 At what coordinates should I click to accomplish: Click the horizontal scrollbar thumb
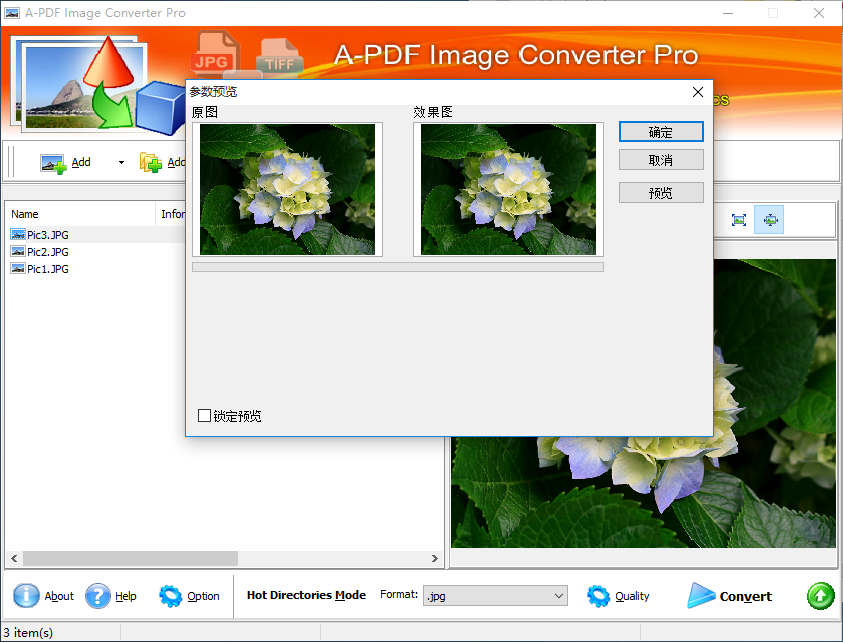pos(130,559)
